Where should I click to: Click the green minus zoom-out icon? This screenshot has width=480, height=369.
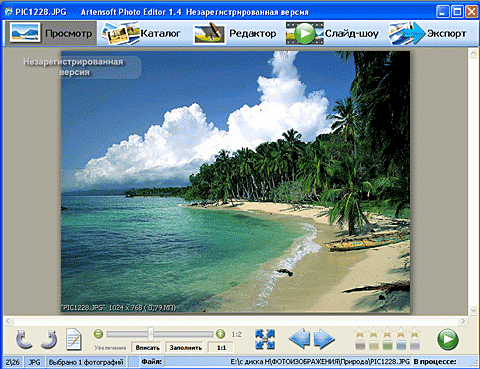click(98, 334)
